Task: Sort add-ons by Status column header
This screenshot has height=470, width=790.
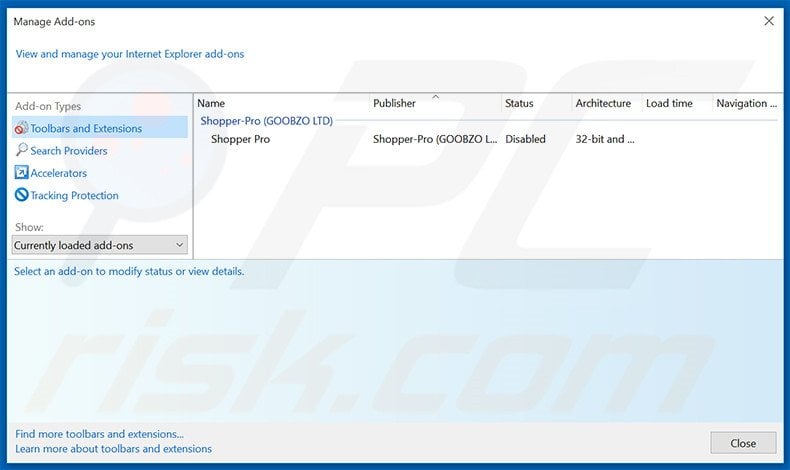Action: [x=519, y=103]
